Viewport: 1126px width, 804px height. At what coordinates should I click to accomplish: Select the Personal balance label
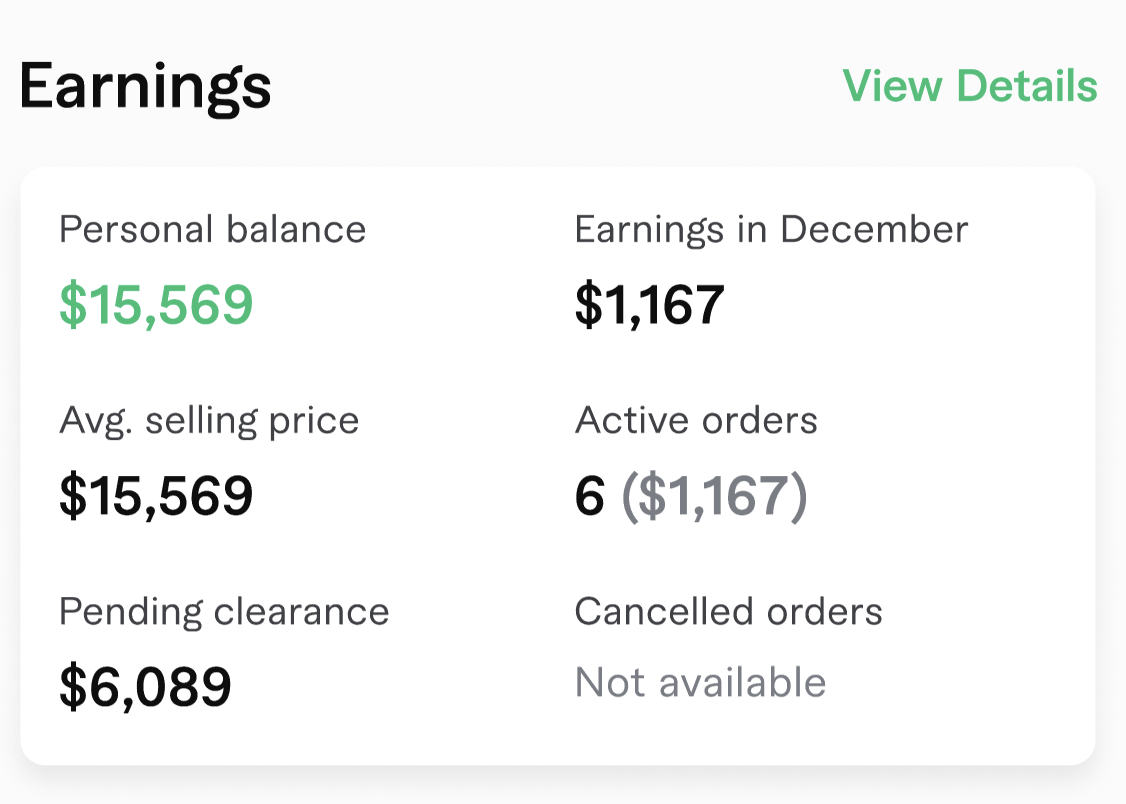coord(212,230)
